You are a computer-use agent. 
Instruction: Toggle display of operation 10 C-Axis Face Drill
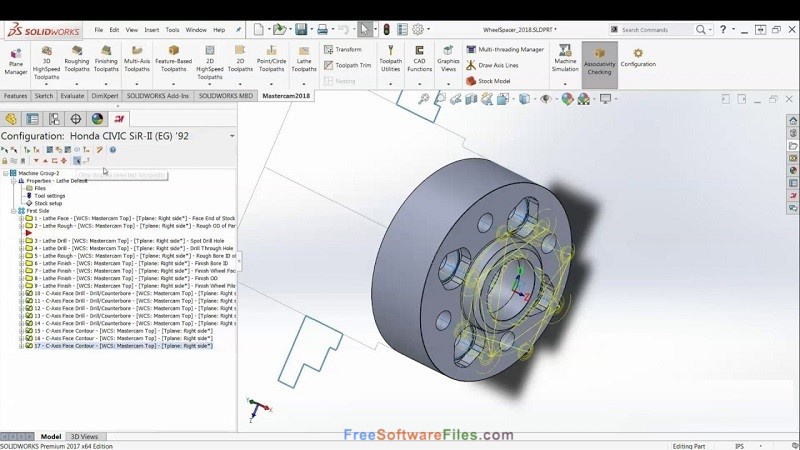pyautogui.click(x=29, y=293)
